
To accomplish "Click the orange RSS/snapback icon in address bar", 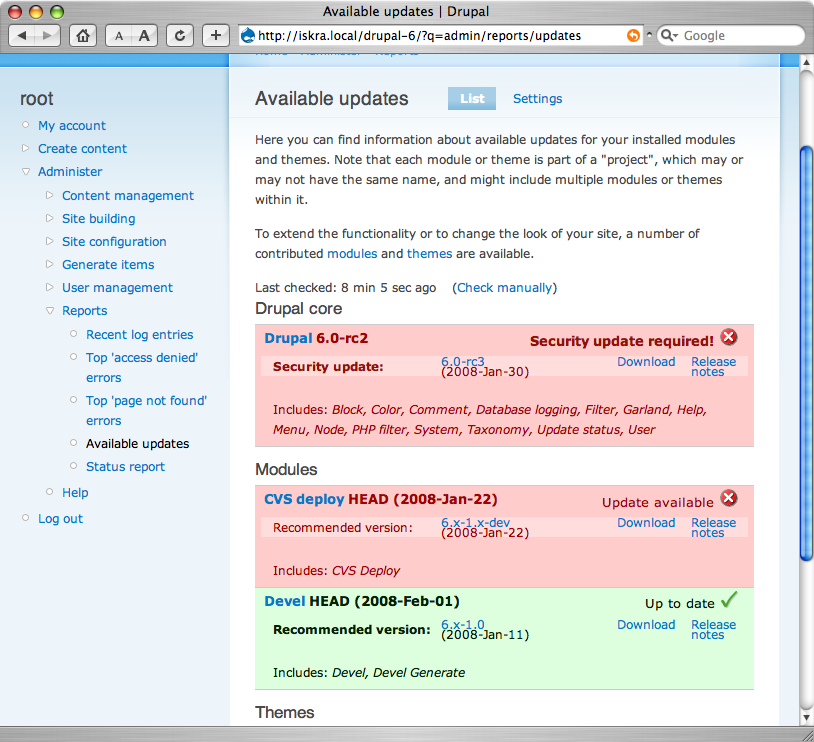I will point(633,35).
